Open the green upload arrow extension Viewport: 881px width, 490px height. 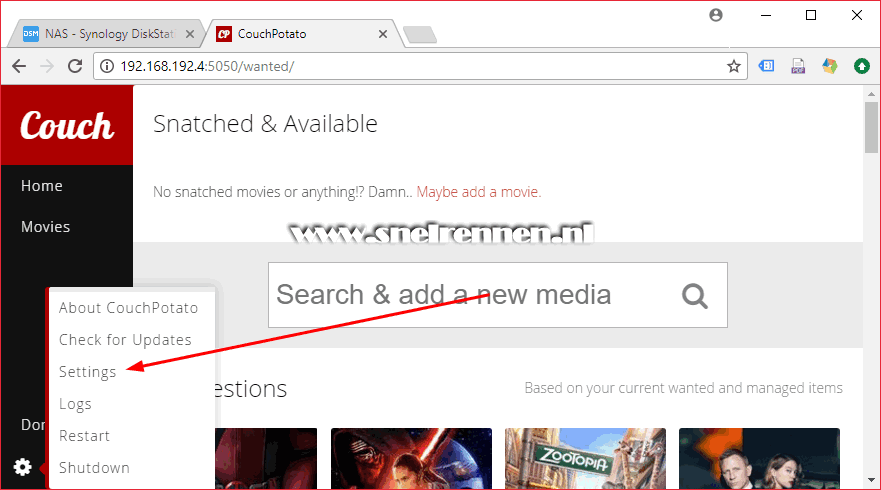[861, 66]
